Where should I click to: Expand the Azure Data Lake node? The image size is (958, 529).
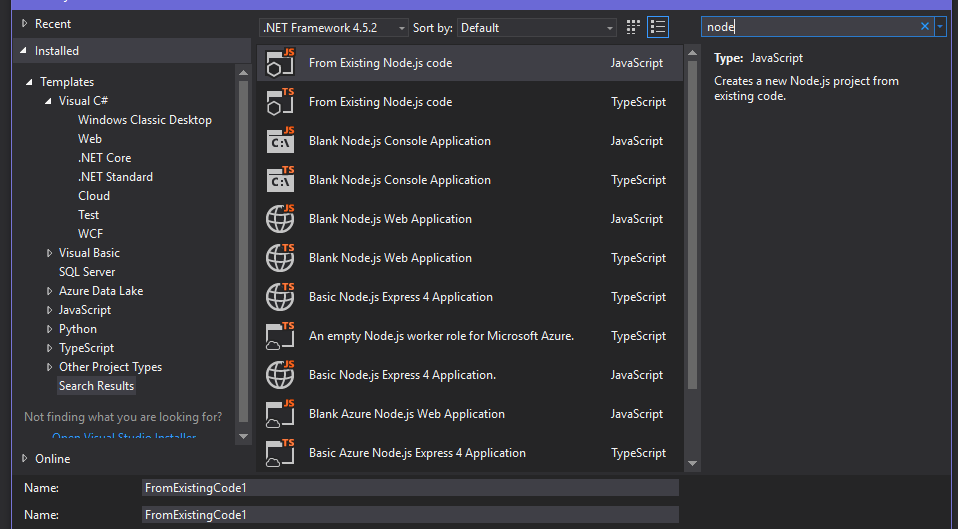pos(49,291)
